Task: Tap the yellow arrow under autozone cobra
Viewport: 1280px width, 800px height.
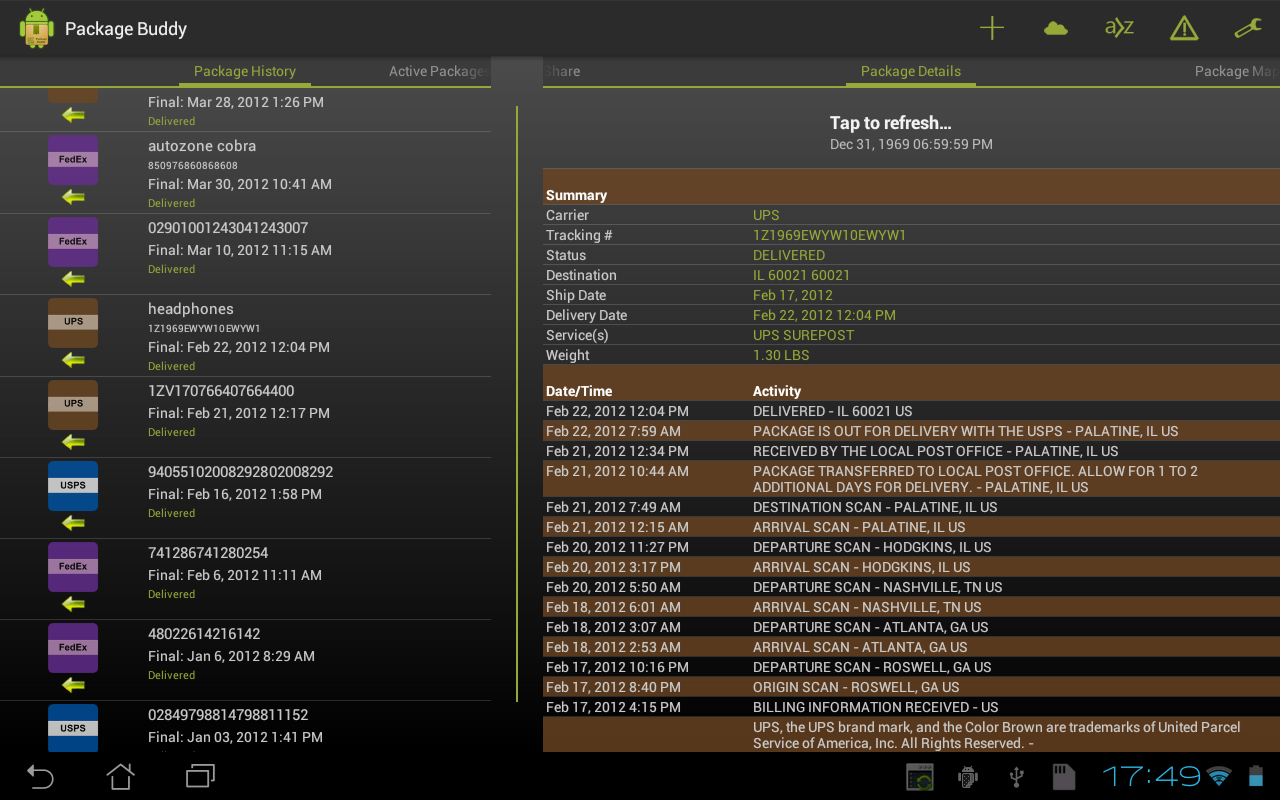Action: point(73,197)
